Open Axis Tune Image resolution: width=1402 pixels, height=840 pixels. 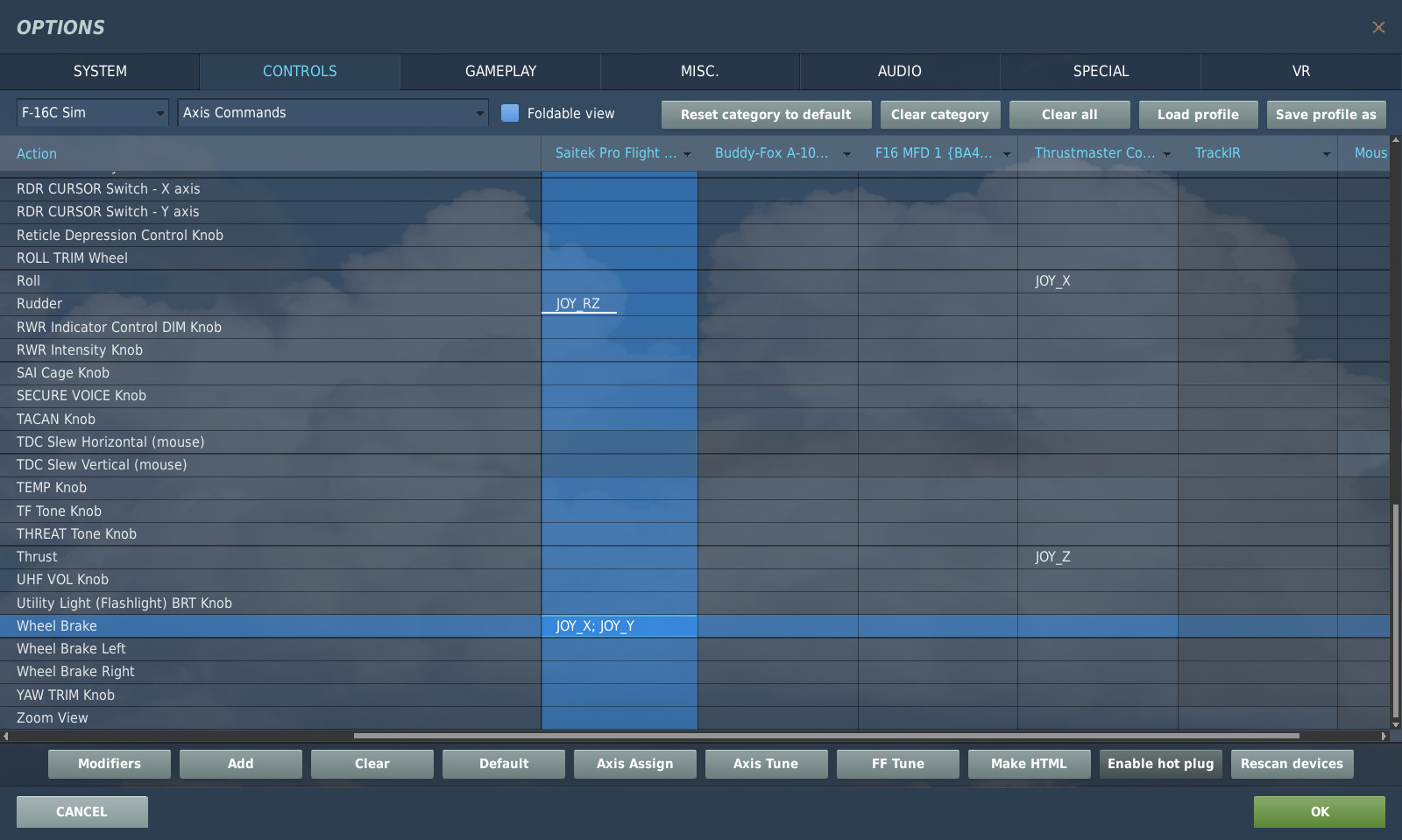pyautogui.click(x=767, y=764)
